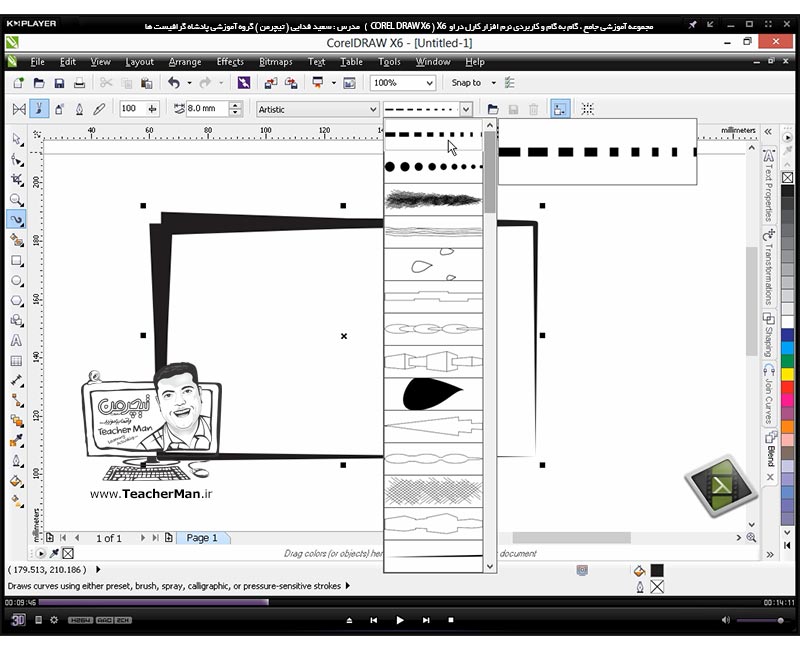Toggle Brush mode in property bar
This screenshot has height=650, width=800.
click(39, 109)
